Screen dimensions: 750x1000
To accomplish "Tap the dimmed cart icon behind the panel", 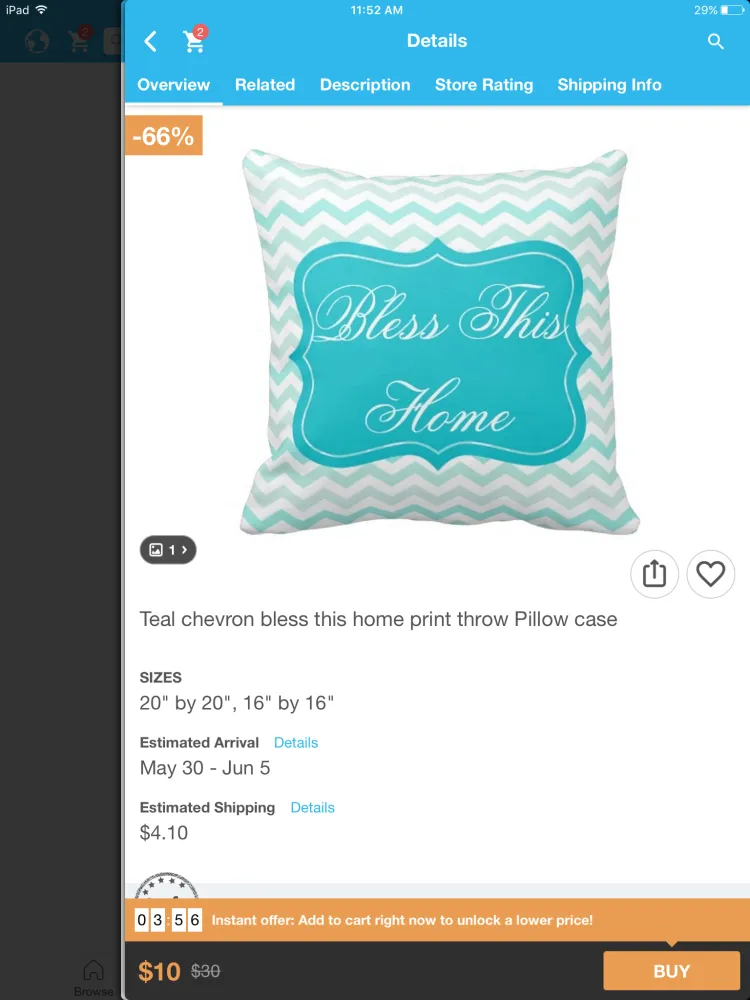I will 80,40.
